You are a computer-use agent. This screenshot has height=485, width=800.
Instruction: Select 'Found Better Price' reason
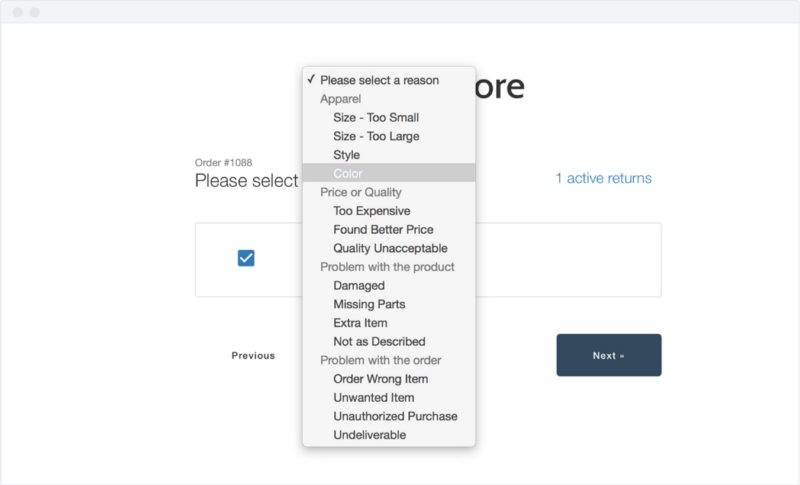point(383,229)
